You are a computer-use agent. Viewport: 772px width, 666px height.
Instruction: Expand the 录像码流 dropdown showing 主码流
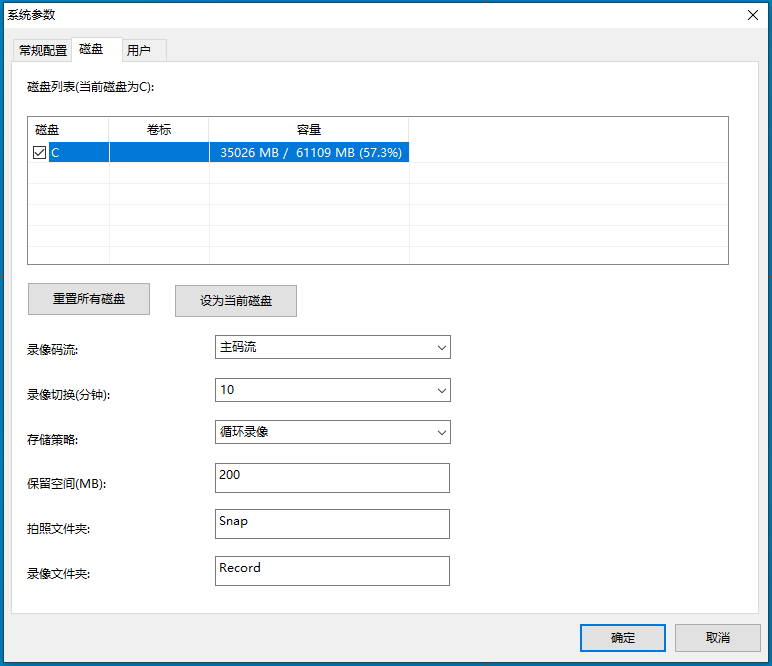point(332,347)
